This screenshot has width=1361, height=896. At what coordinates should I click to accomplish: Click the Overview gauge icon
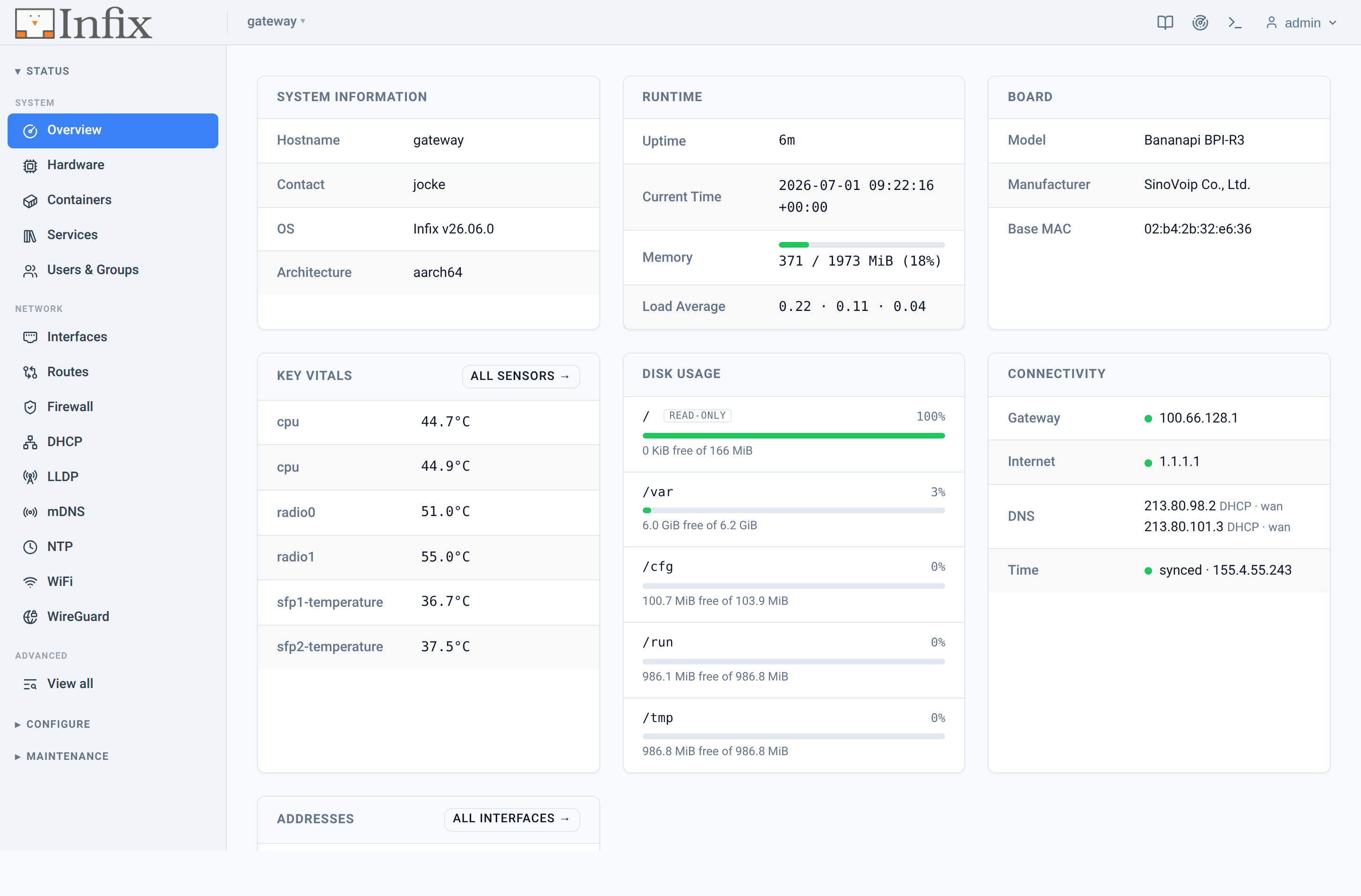coord(30,131)
